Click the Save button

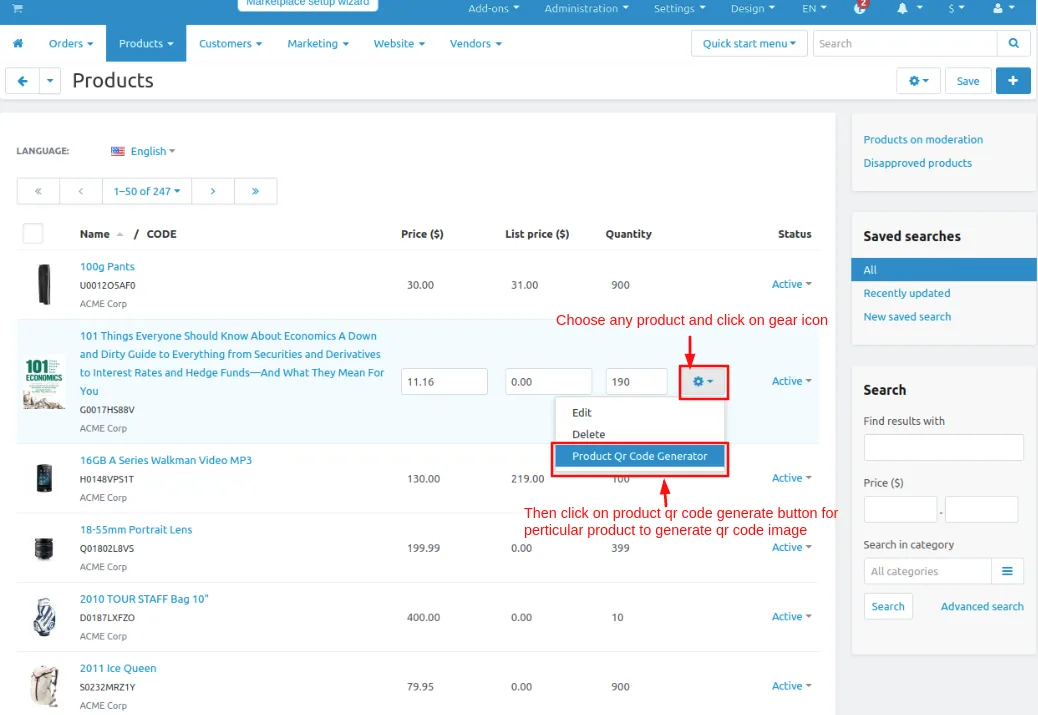click(x=967, y=81)
